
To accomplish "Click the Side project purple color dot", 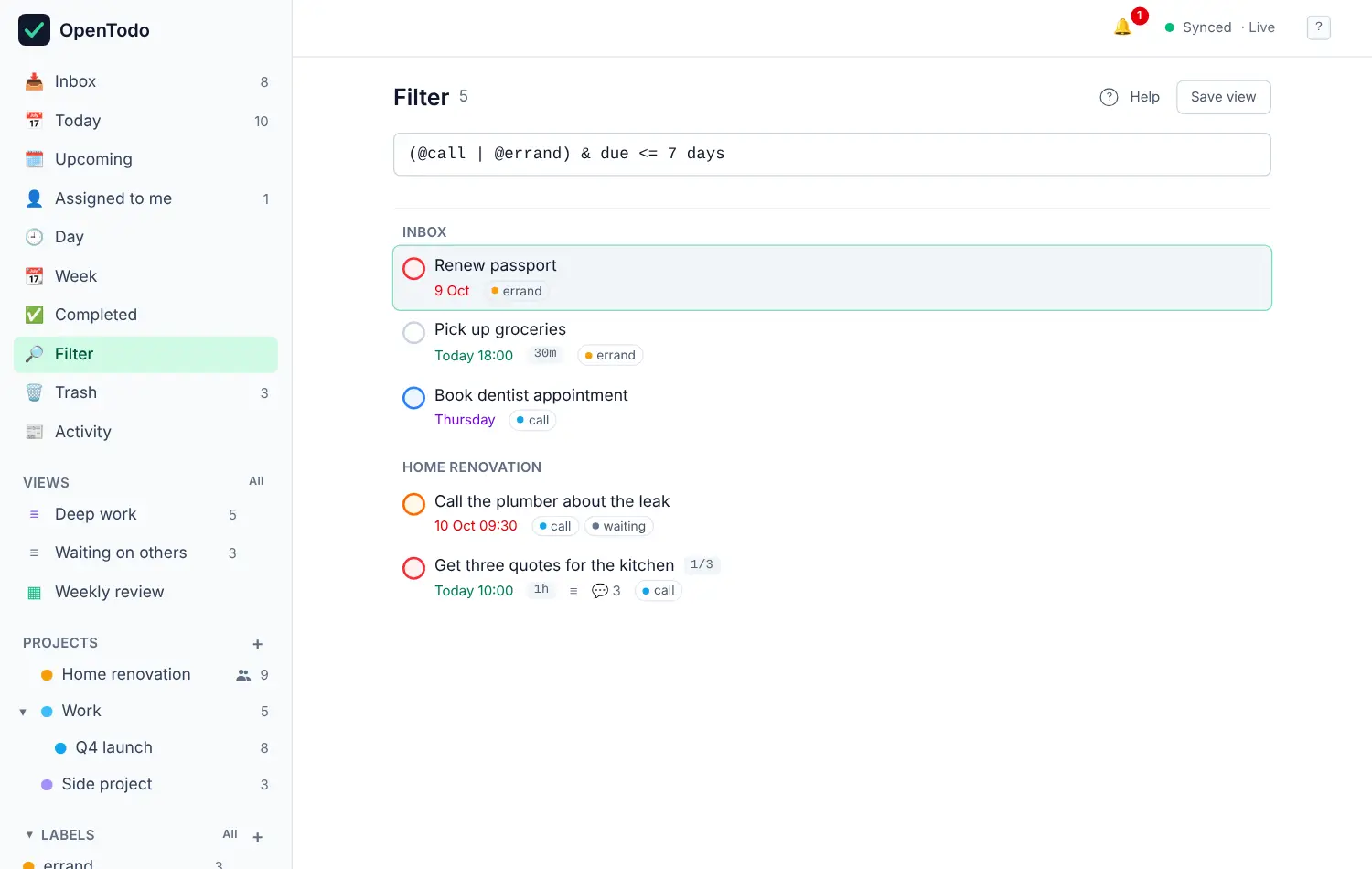I will click(x=47, y=785).
